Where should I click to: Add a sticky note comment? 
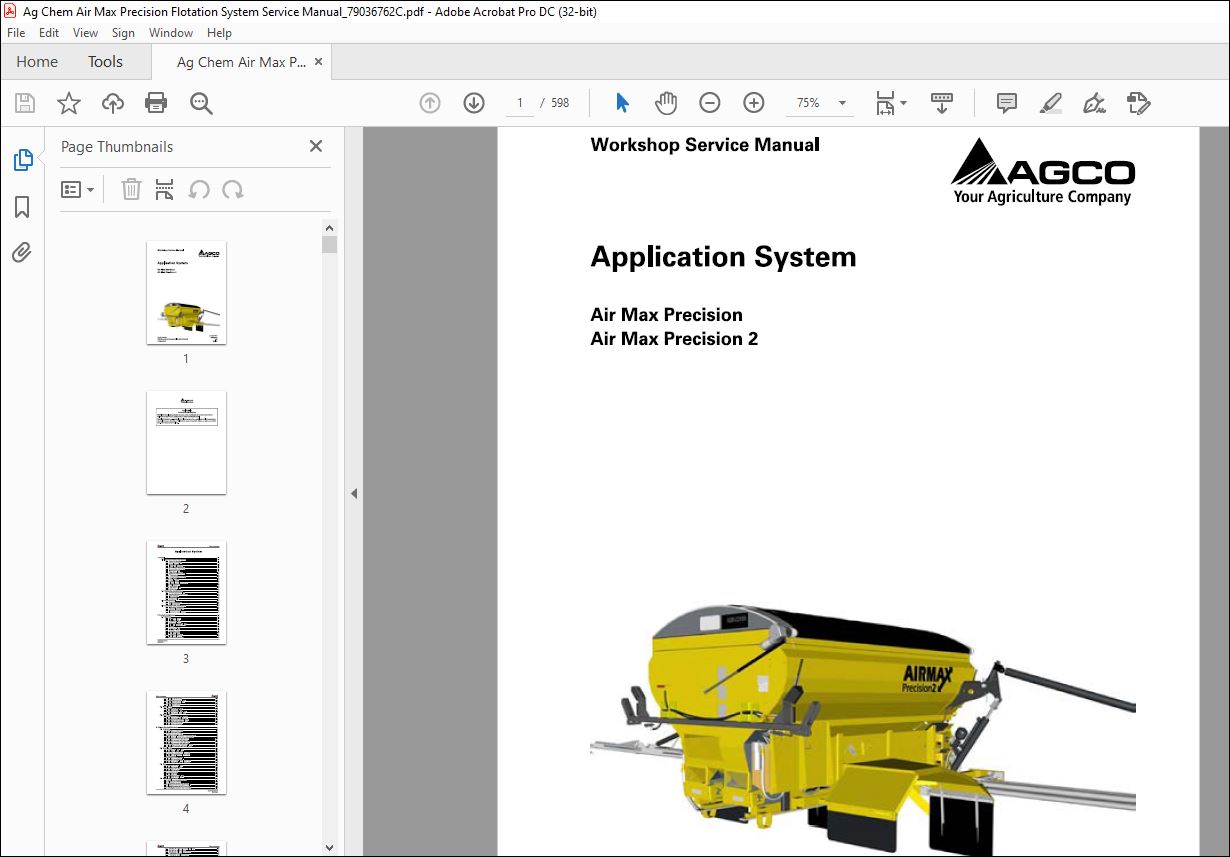[x=1007, y=103]
